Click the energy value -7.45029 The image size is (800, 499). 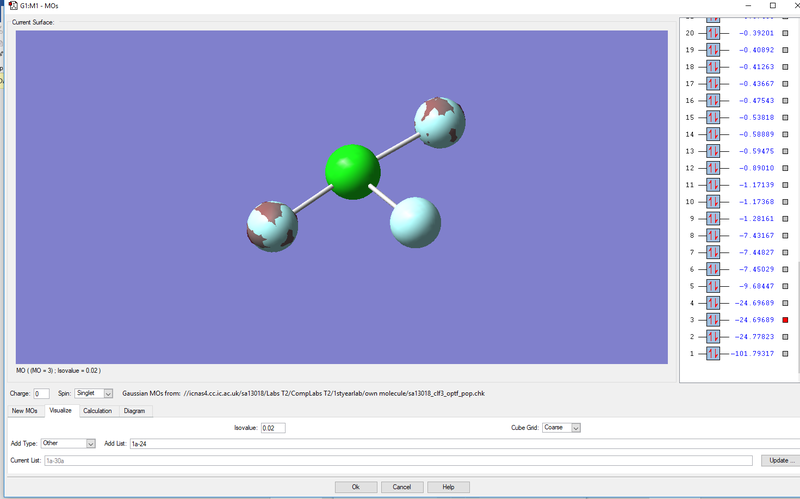click(757, 269)
